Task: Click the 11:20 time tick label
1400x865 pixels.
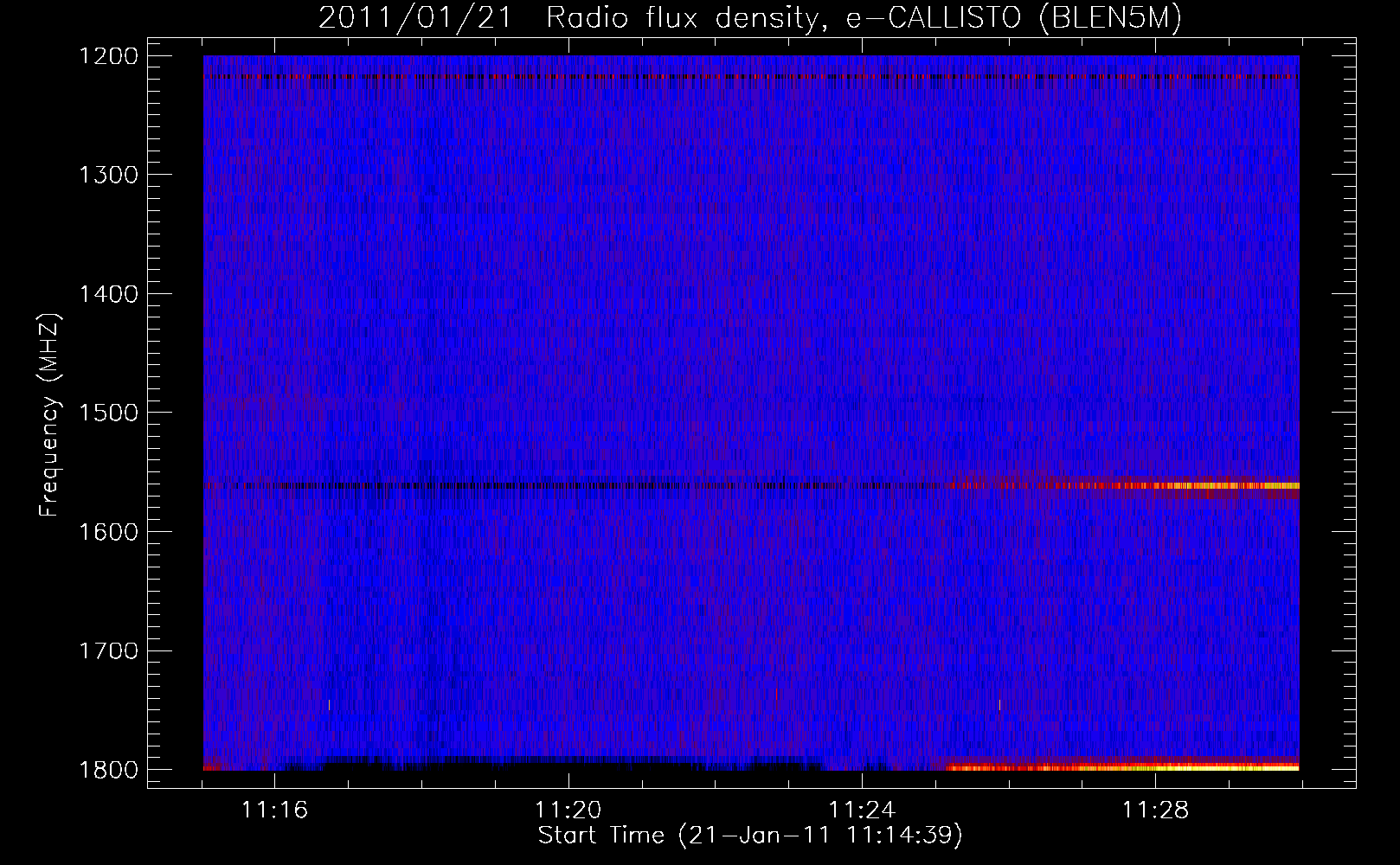Action: point(568,811)
